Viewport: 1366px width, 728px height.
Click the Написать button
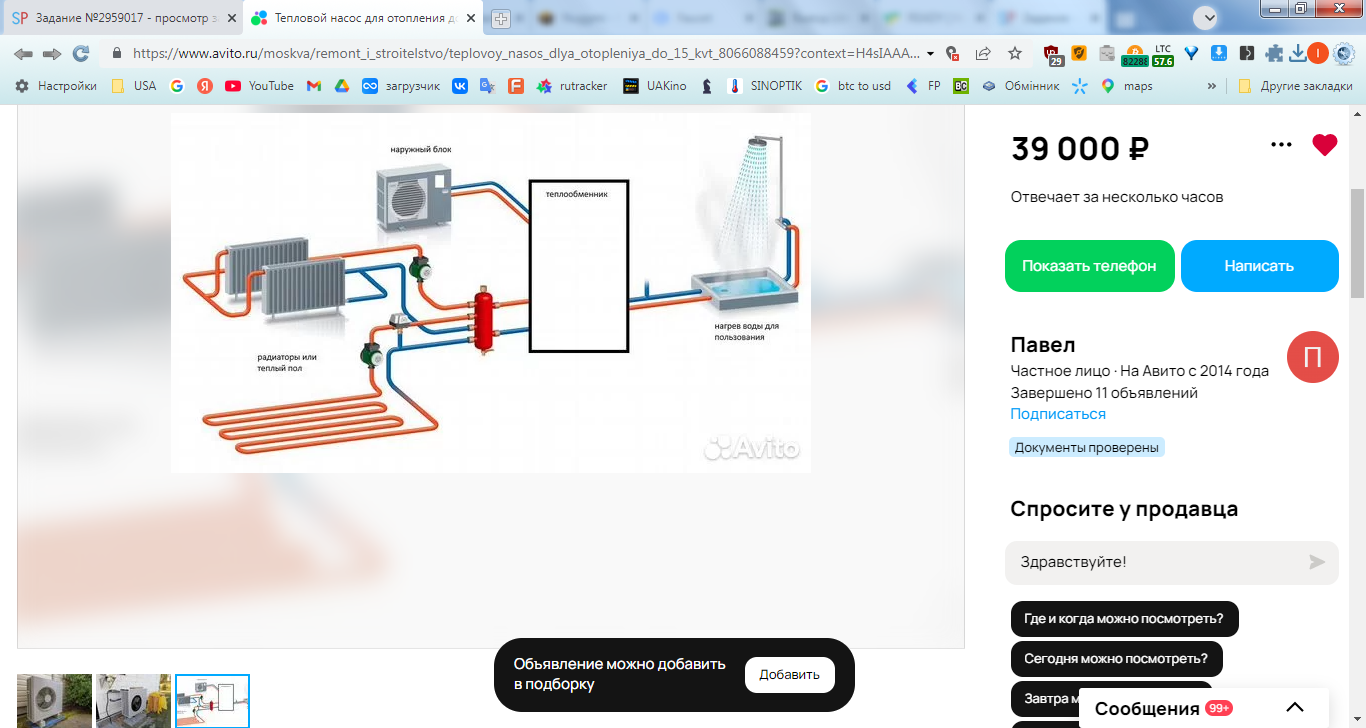coord(1259,266)
